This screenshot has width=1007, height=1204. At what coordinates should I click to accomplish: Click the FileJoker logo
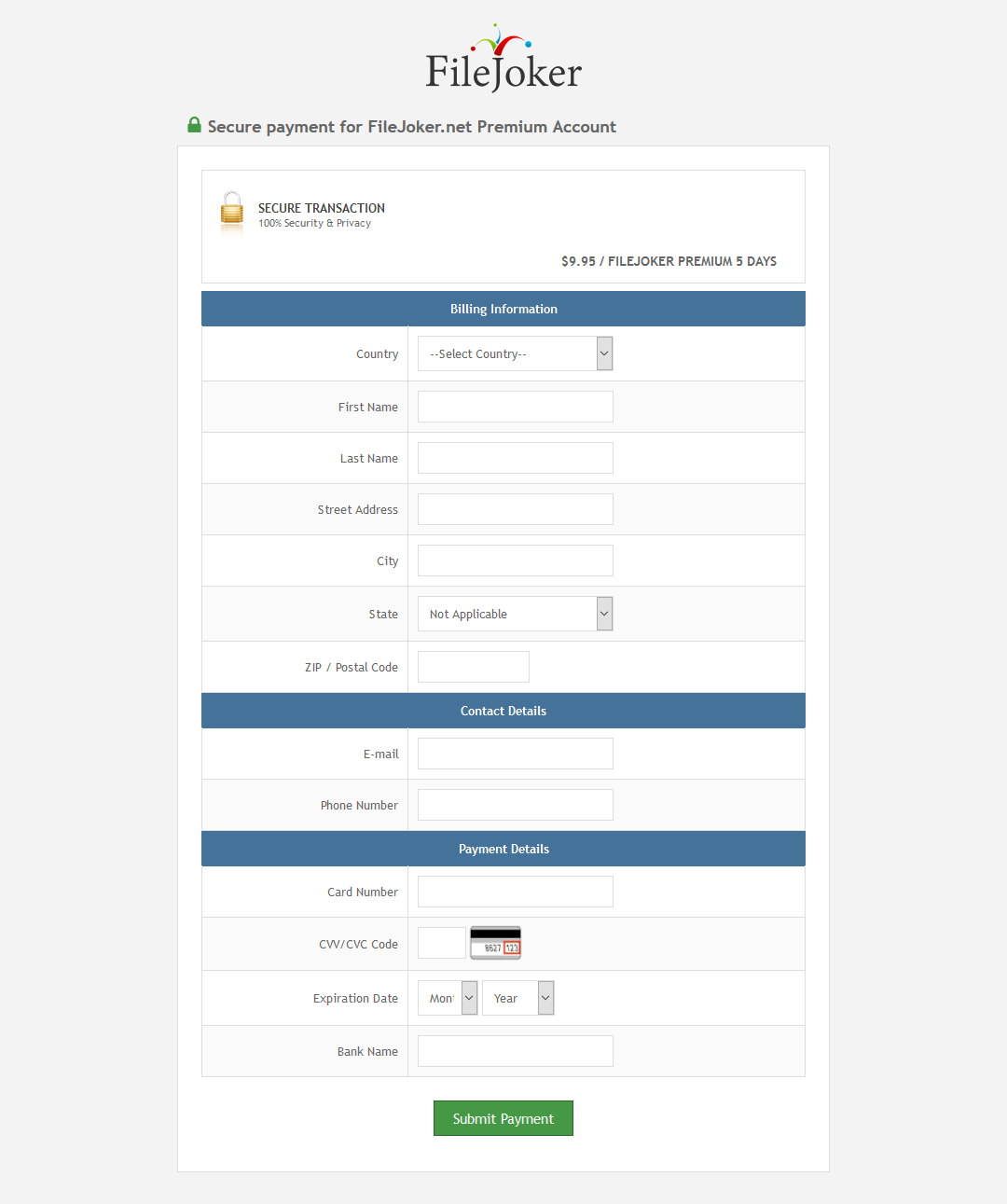(x=504, y=58)
